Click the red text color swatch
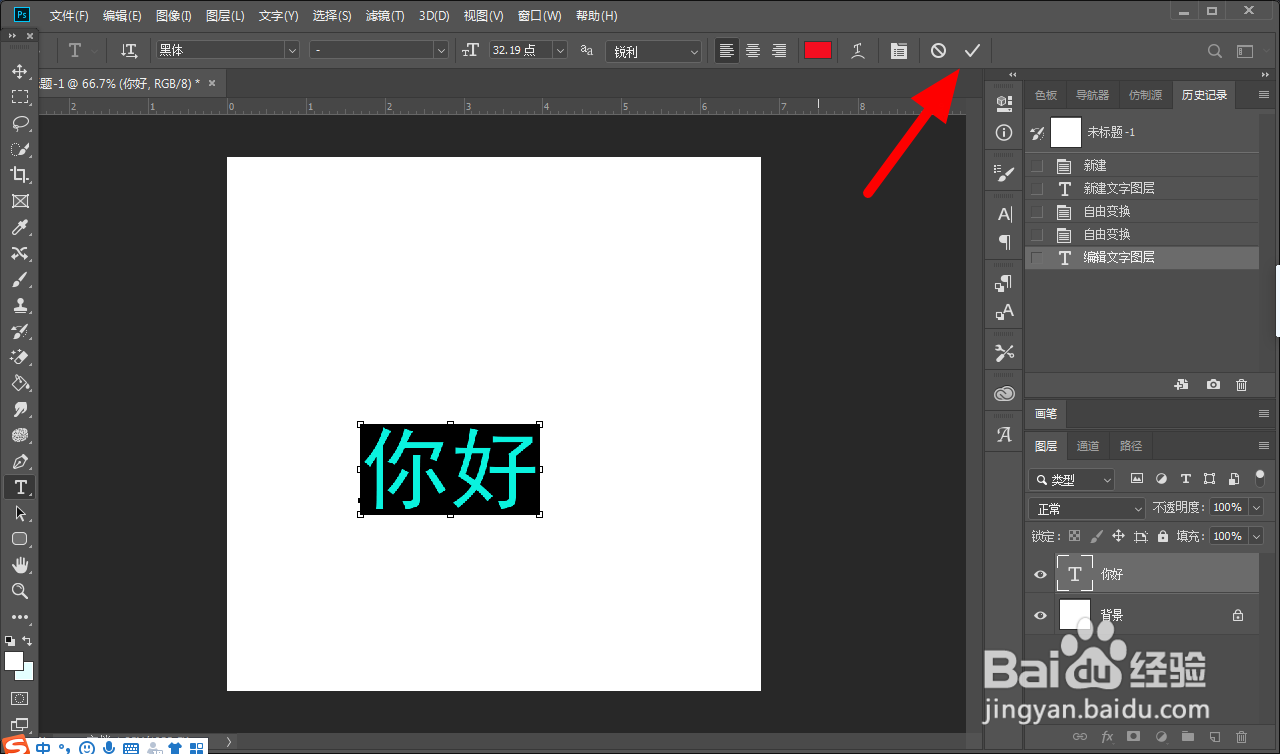Screen dimensions: 1280x754 [x=817, y=50]
